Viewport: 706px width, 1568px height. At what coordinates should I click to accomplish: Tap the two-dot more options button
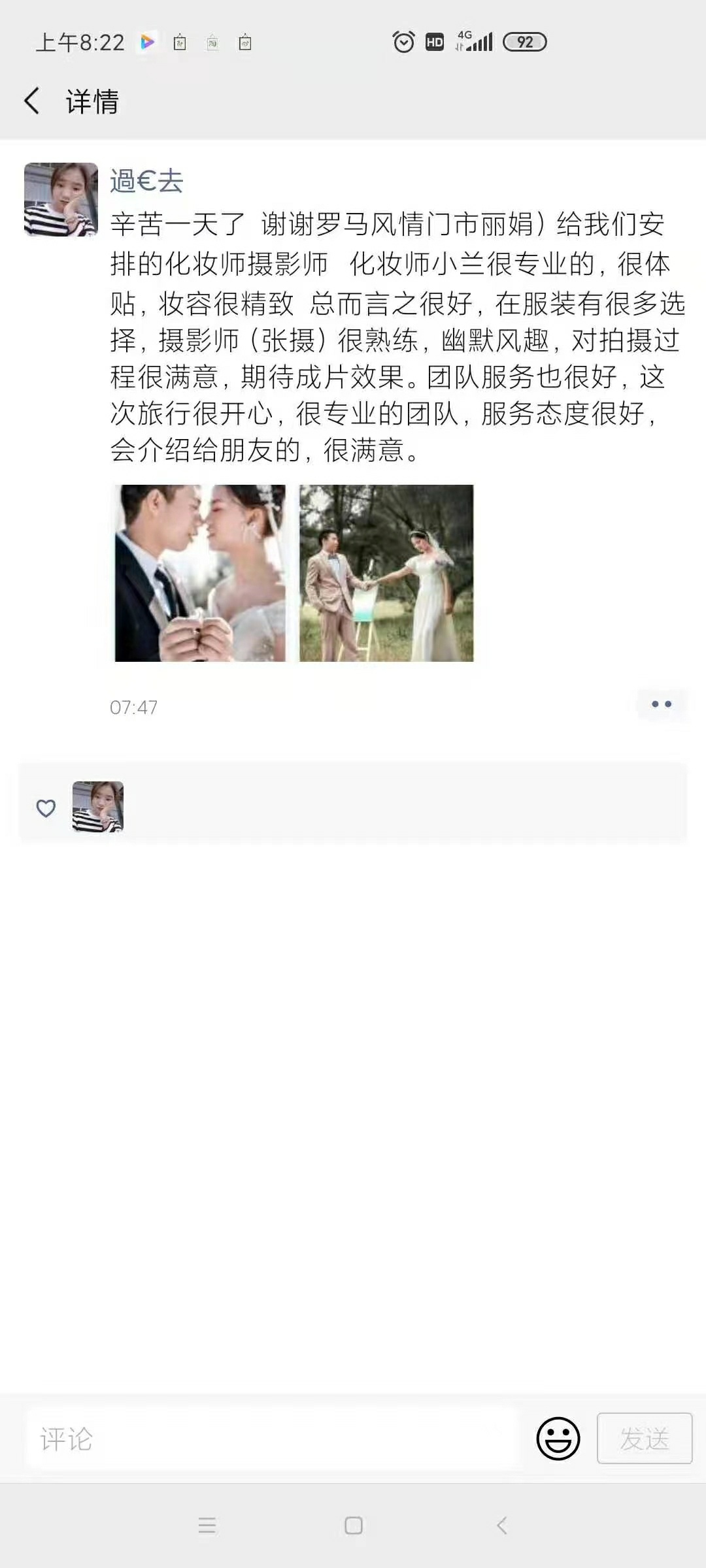[662, 704]
